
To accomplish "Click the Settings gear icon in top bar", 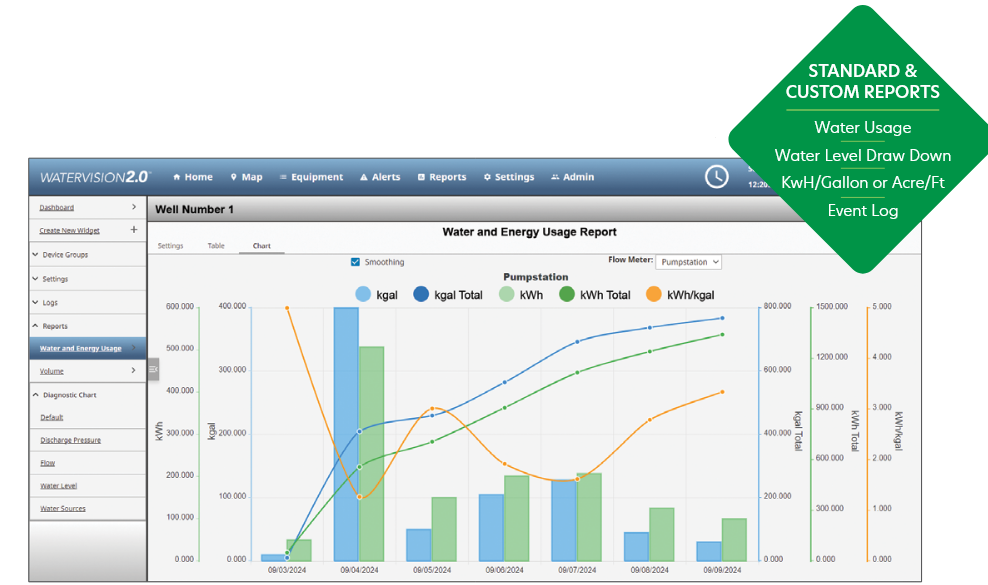I will tap(488, 178).
